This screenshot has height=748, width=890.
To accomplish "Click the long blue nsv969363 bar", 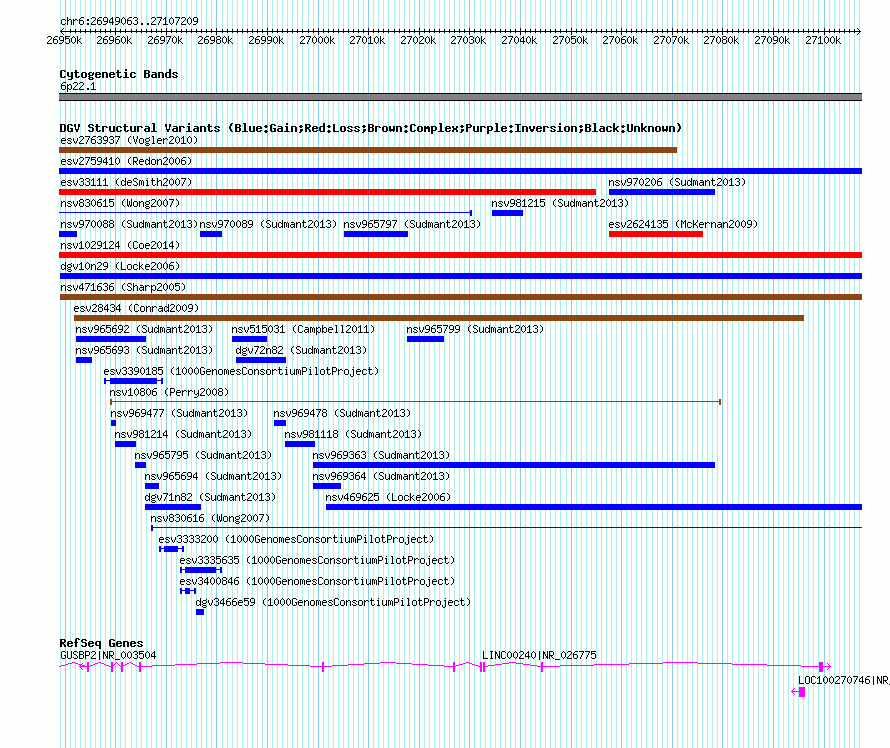I will point(514,465).
